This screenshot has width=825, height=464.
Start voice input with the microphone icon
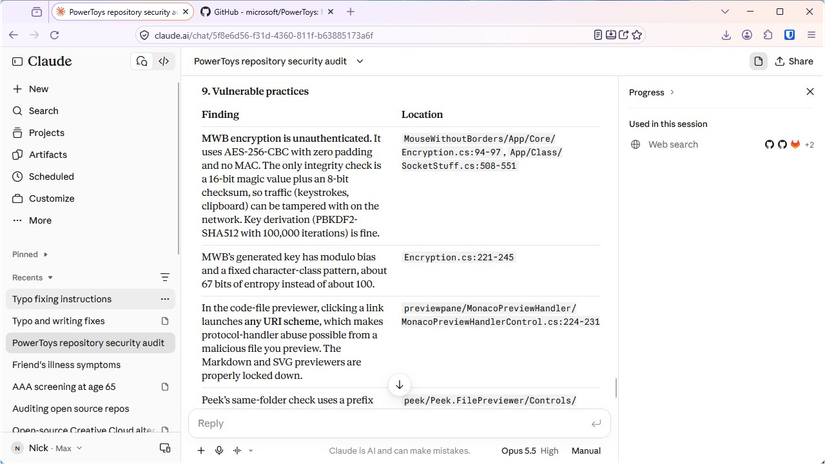[219, 451]
